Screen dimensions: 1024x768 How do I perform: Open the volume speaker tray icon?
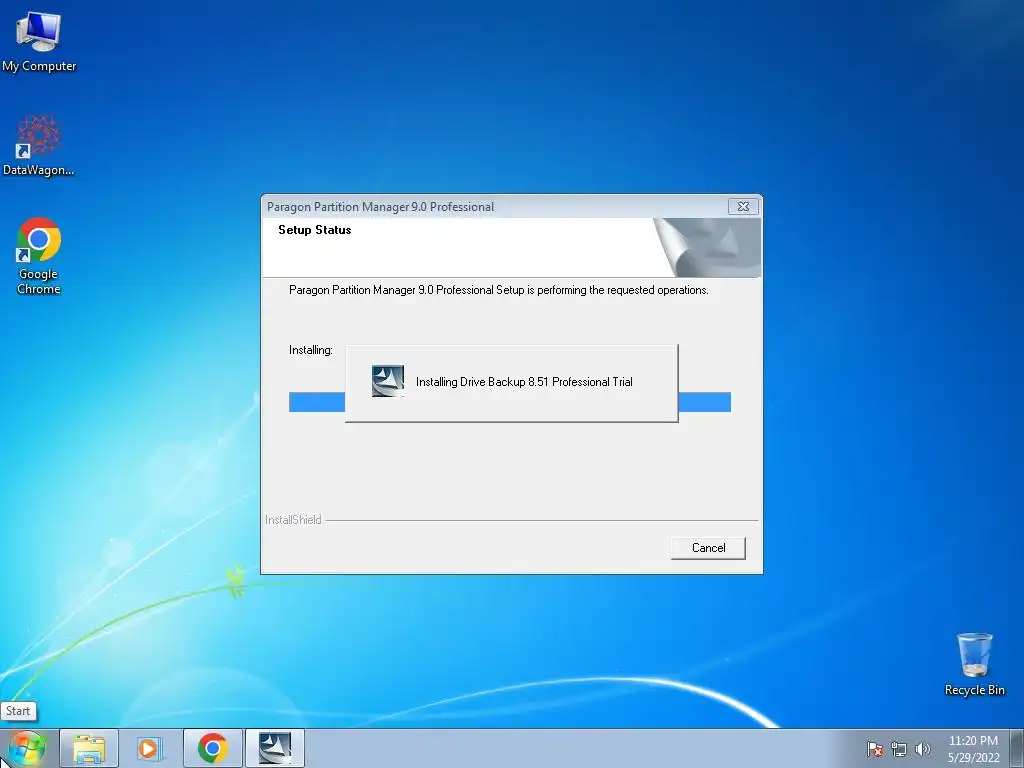pos(922,749)
